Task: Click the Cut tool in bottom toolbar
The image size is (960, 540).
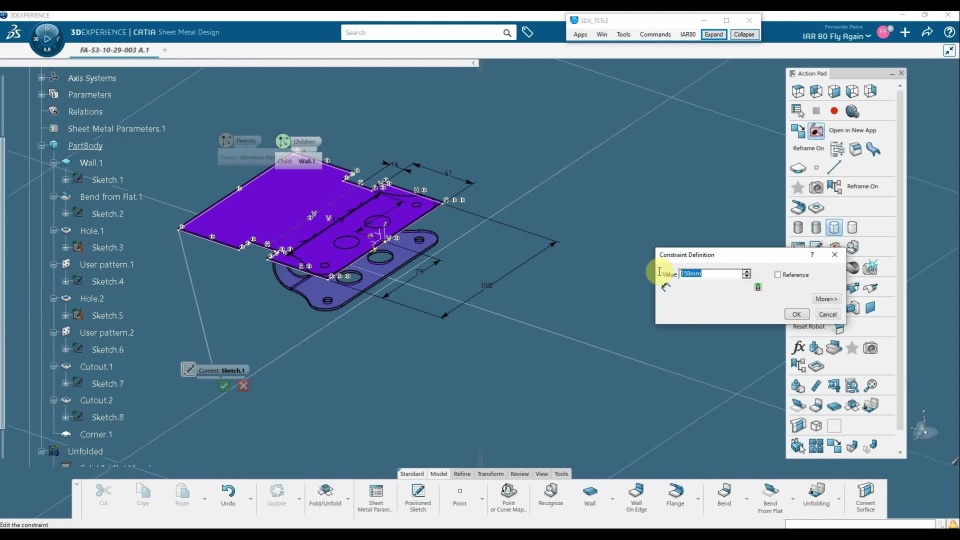Action: [103, 494]
